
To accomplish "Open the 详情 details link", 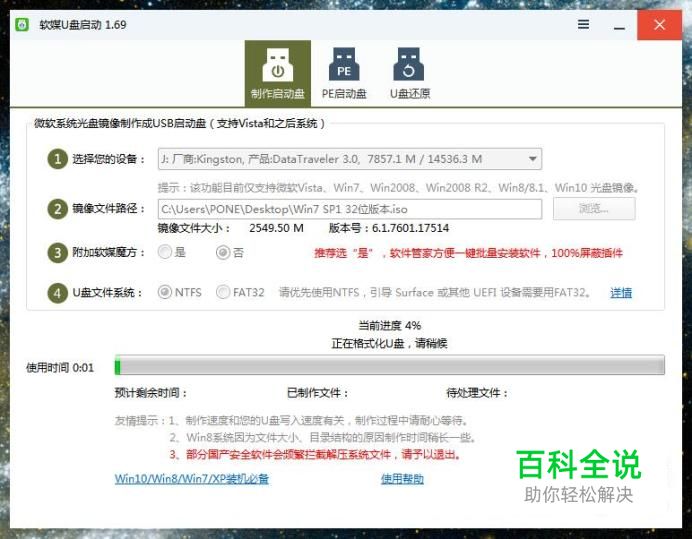I will (621, 293).
